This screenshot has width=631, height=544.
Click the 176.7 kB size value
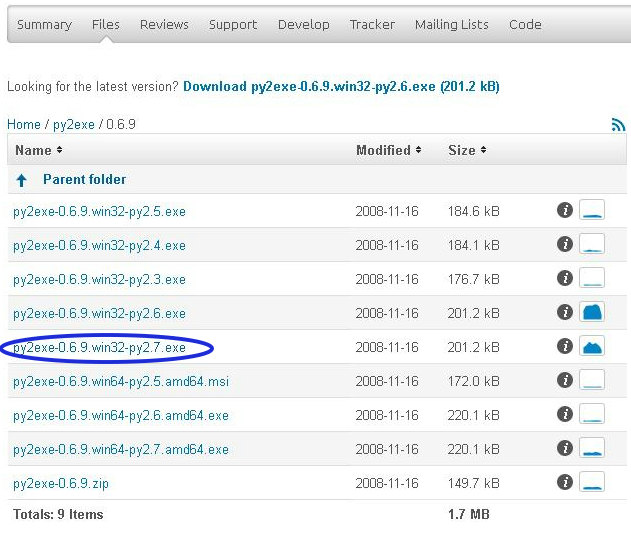tap(474, 279)
